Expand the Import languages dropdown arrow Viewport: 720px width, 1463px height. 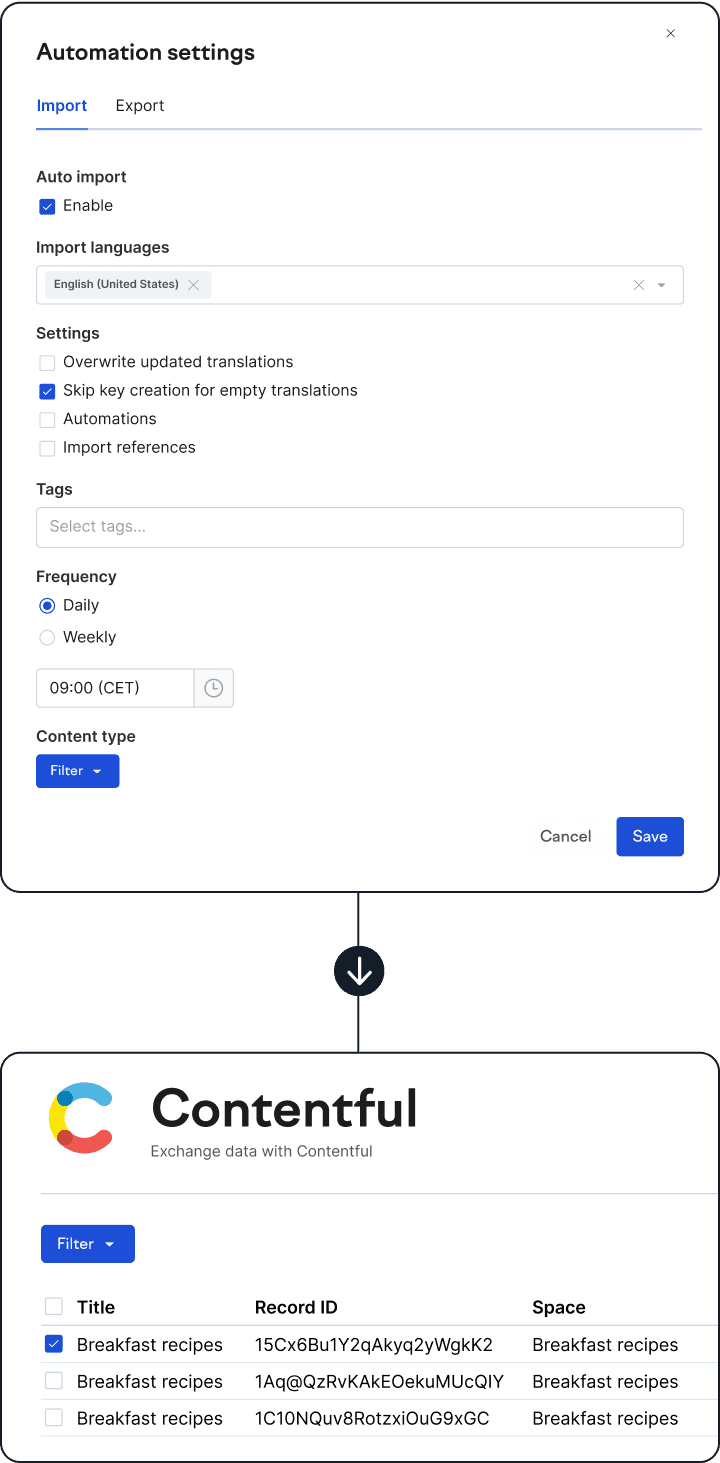662,285
